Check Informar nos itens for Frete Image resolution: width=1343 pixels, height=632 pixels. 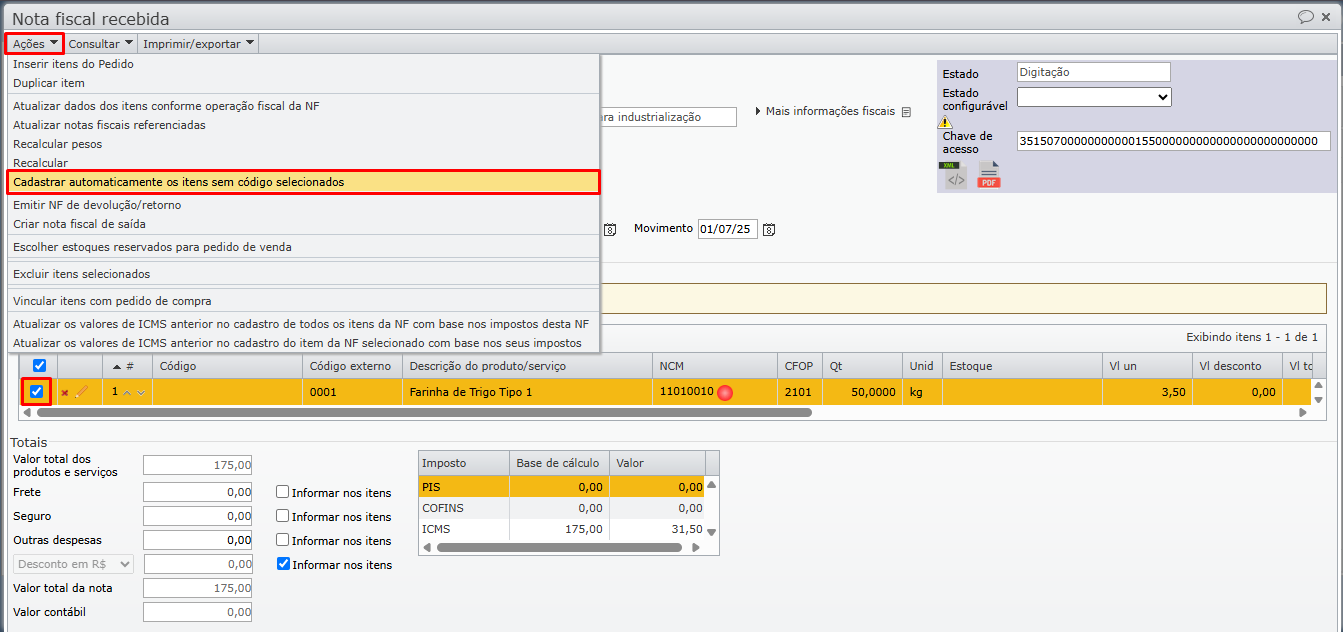tap(283, 492)
